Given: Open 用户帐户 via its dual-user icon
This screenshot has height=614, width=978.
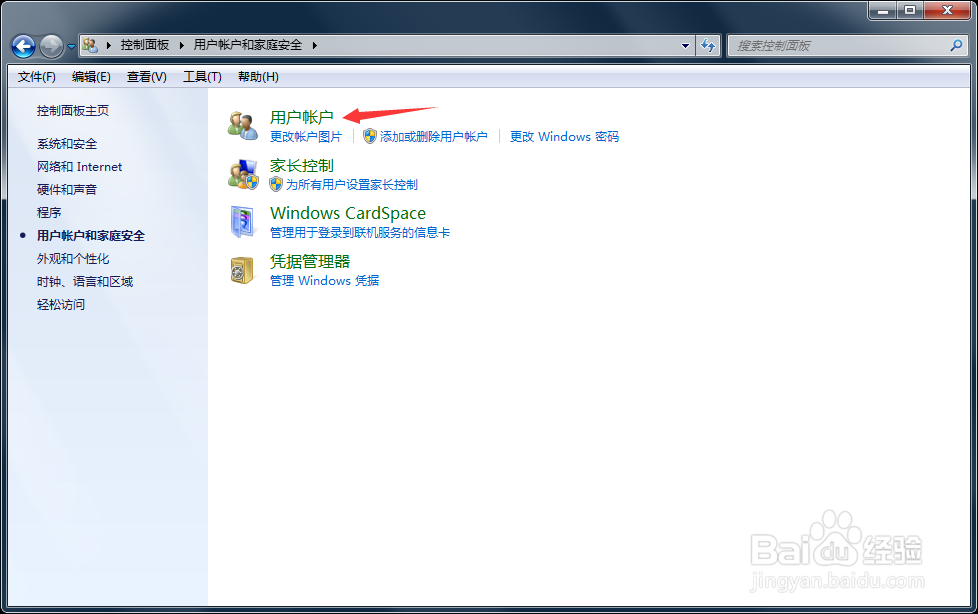Looking at the screenshot, I should 243,124.
